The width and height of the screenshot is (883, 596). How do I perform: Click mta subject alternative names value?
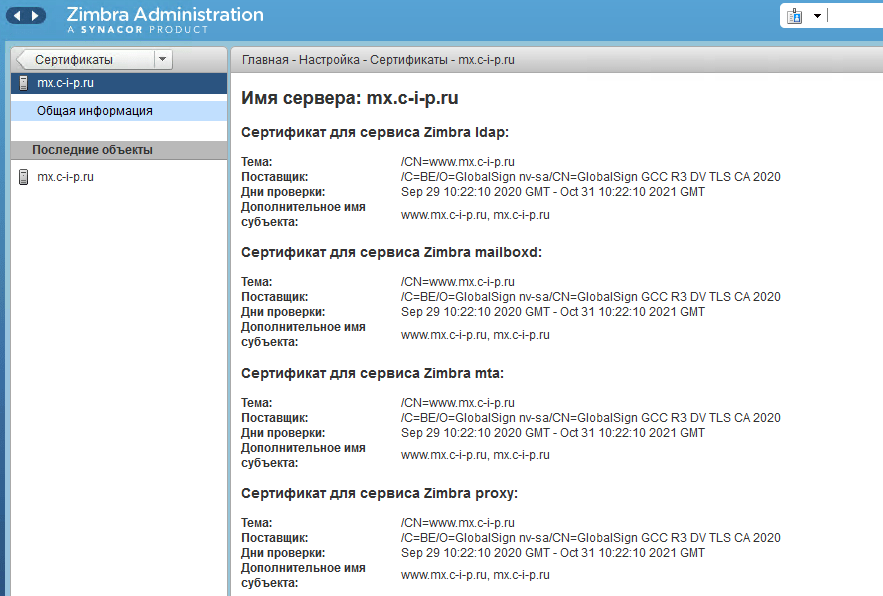[475, 455]
